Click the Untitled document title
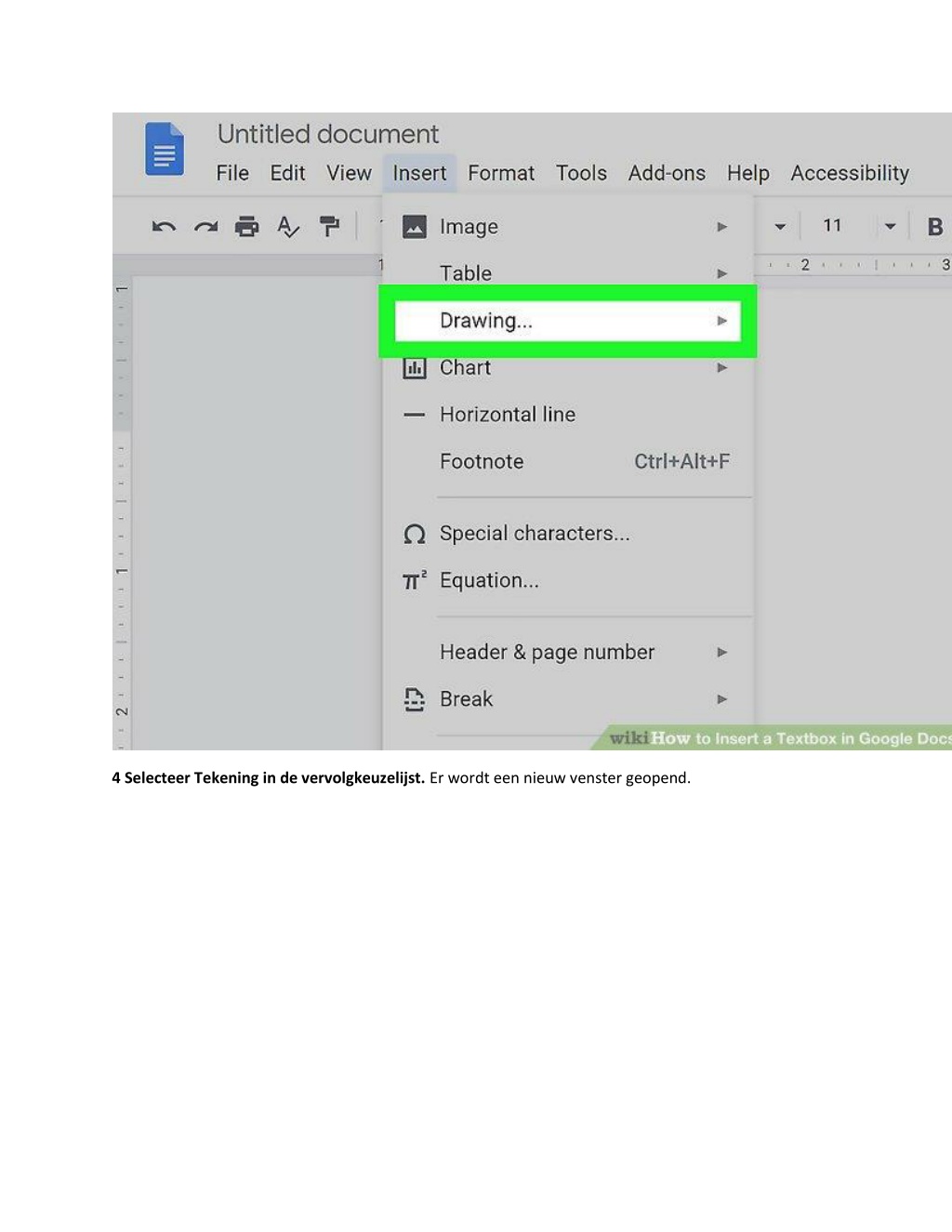952x1232 pixels. point(328,134)
